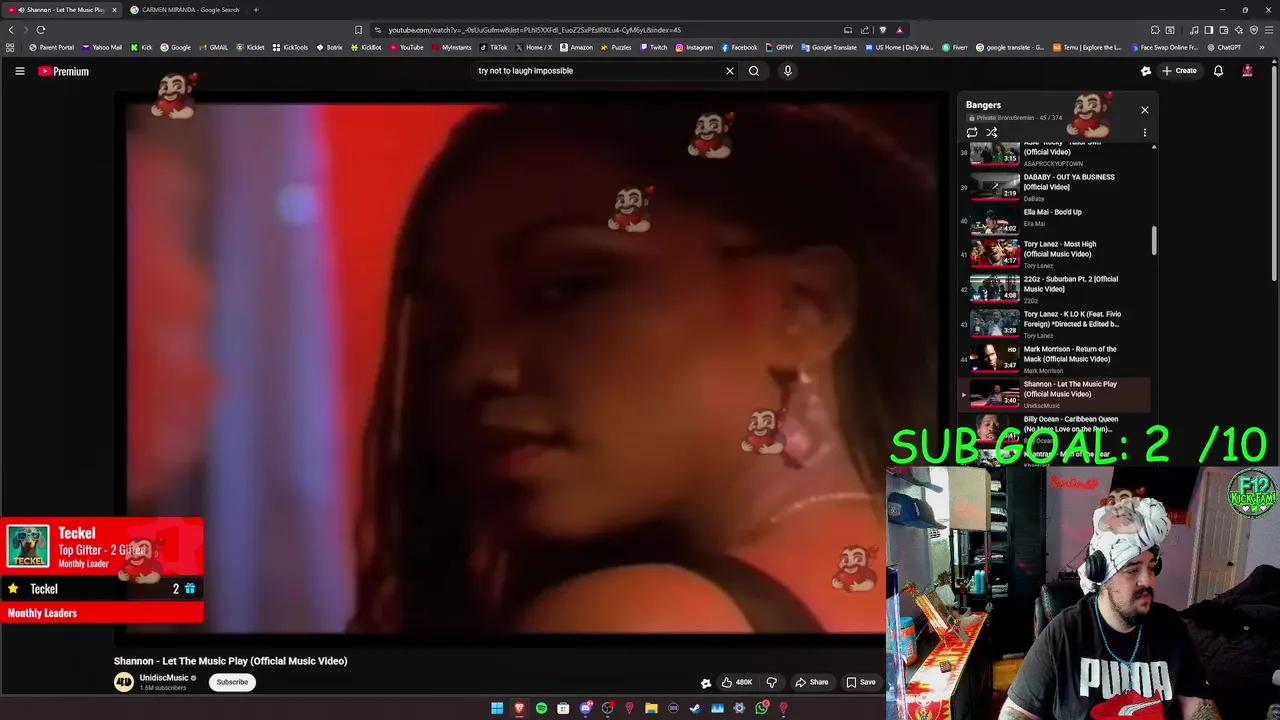The width and height of the screenshot is (1280, 720).
Task: Select the Shannon - Let The Music Play tab
Action: pos(63,10)
